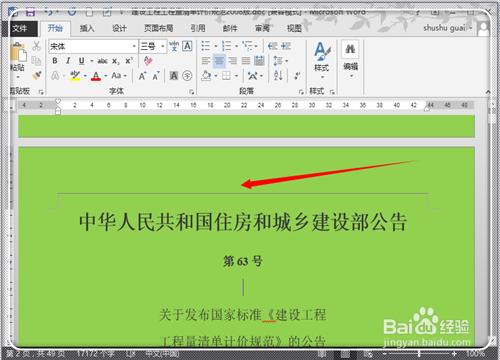The image size is (500, 360).
Task: Toggle center alignment button
Action: 219,61
